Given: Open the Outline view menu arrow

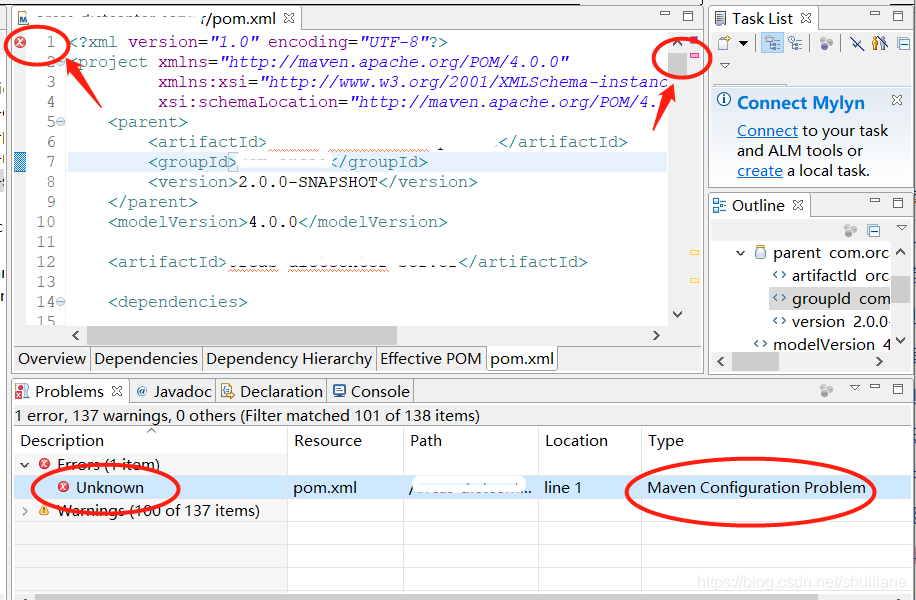Looking at the screenshot, I should tap(902, 227).
